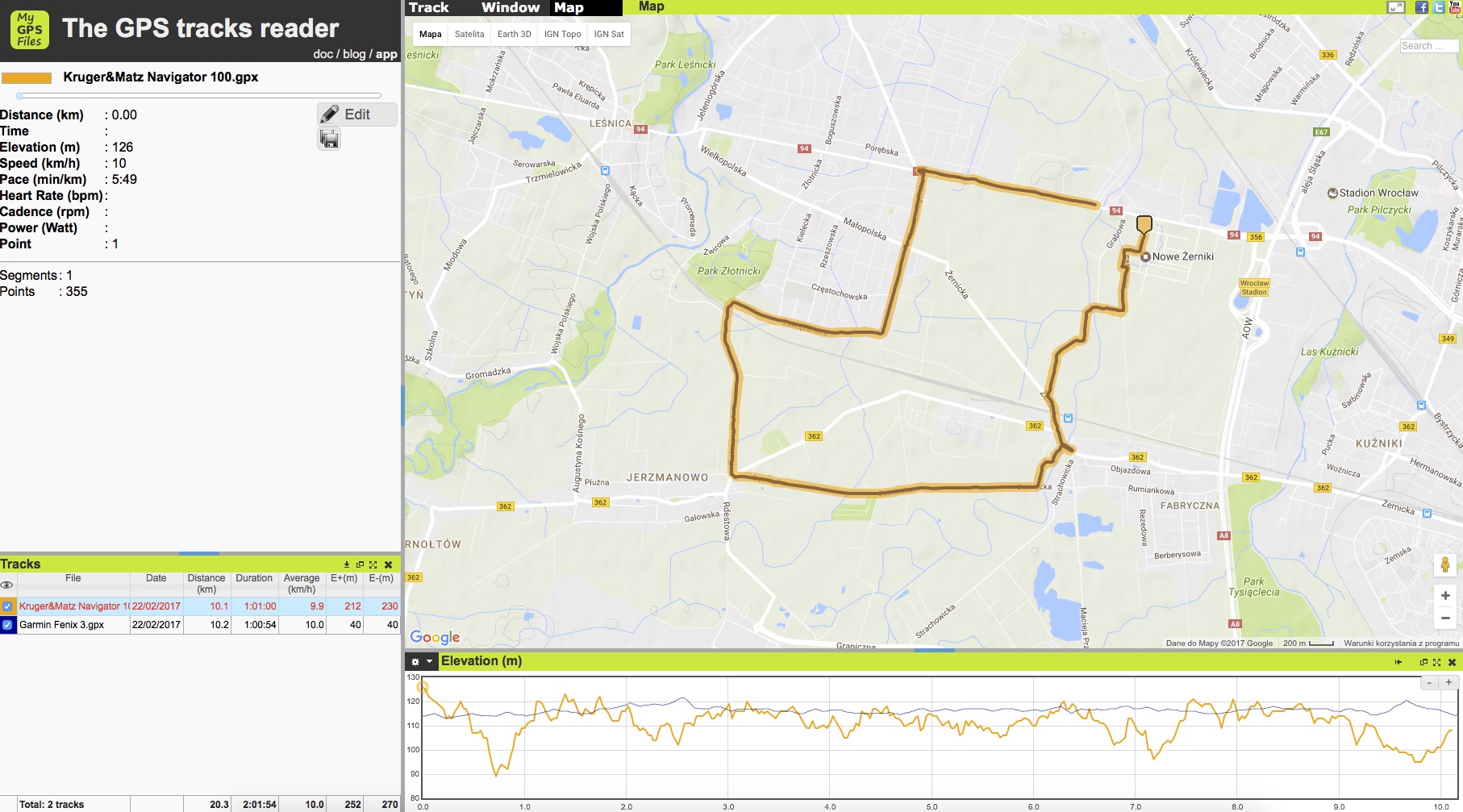Click the Nowe Żerniki place marker
This screenshot has height=812, width=1463.
tap(1145, 257)
